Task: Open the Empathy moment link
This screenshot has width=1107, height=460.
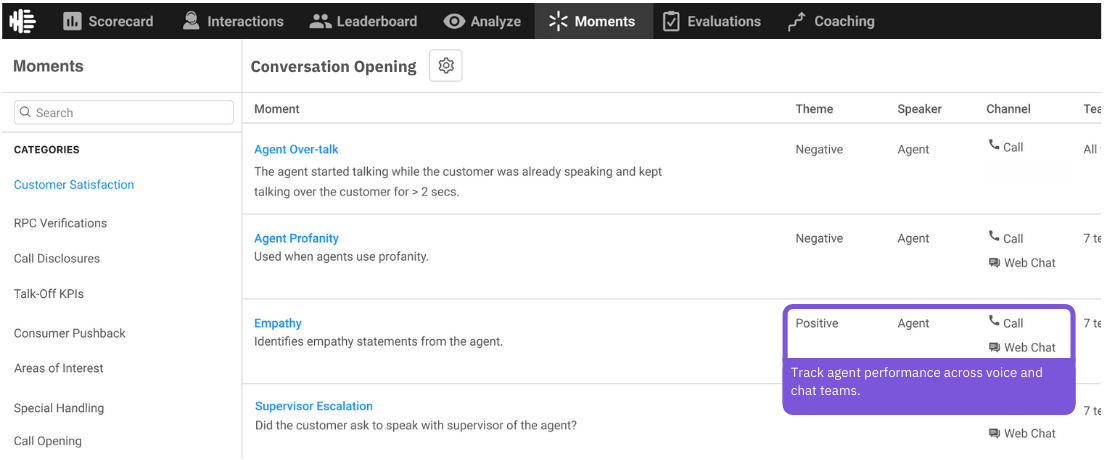Action: (278, 323)
